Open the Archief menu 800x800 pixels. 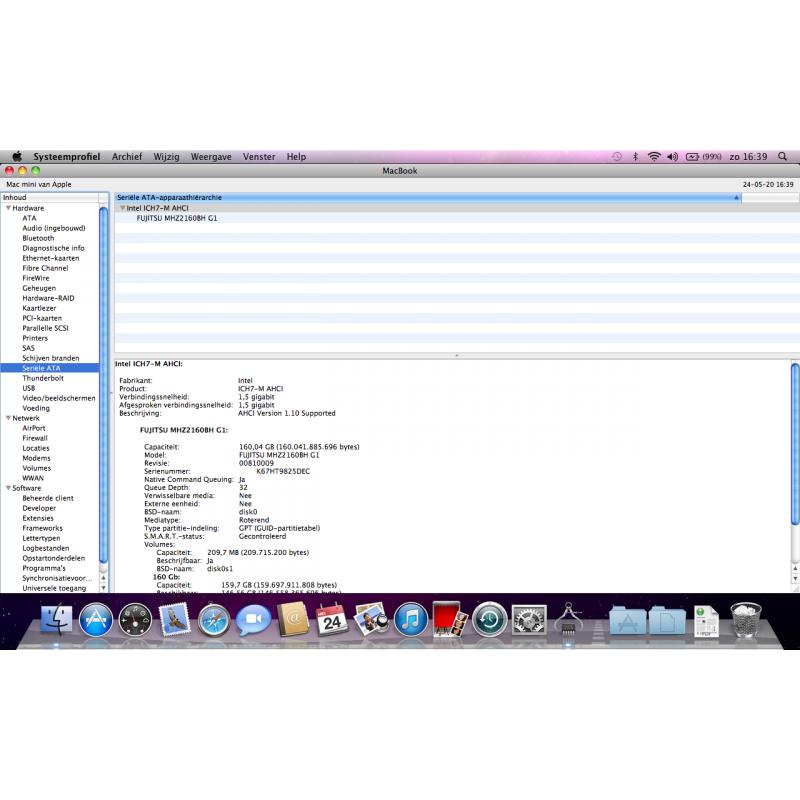point(127,157)
